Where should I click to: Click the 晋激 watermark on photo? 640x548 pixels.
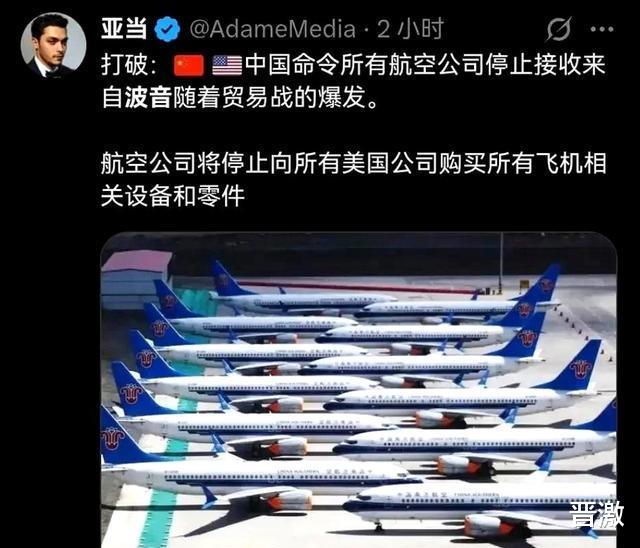[596, 515]
